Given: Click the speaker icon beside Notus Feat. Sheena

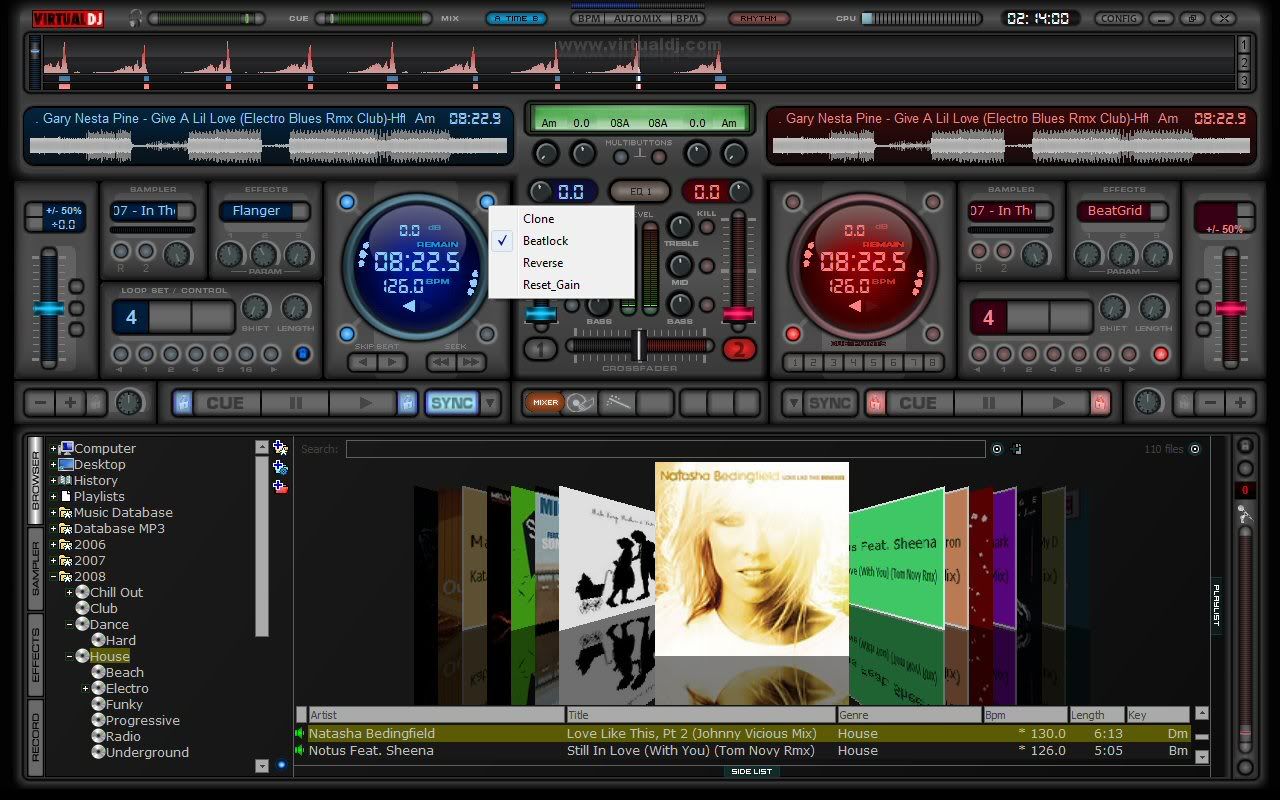Looking at the screenshot, I should click(300, 751).
